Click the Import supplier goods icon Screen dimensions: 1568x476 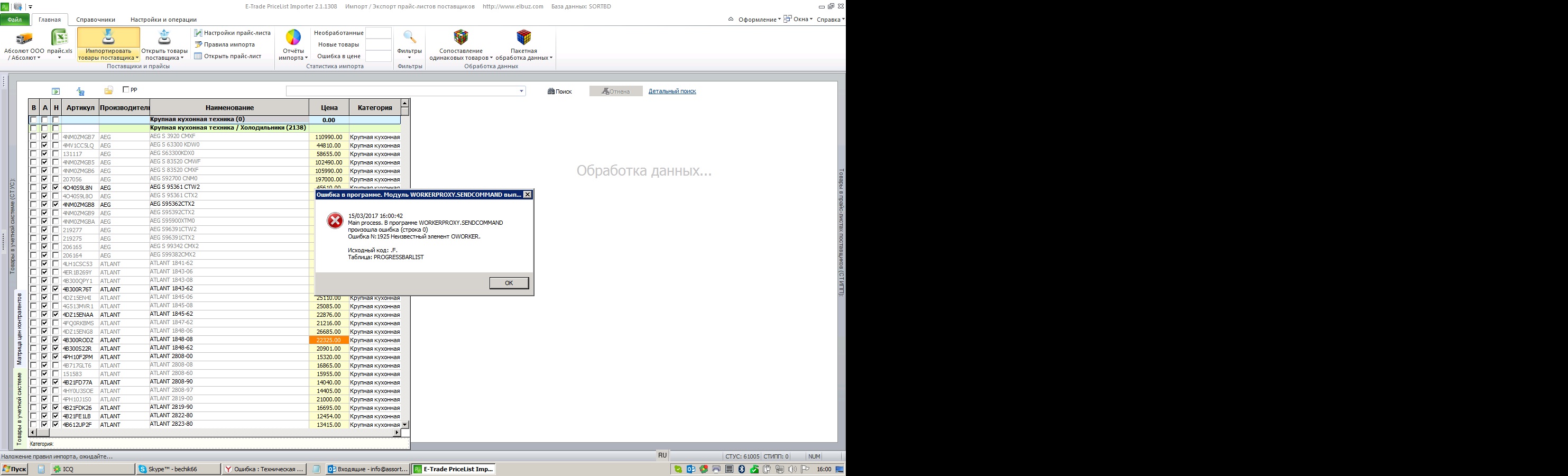[108, 37]
